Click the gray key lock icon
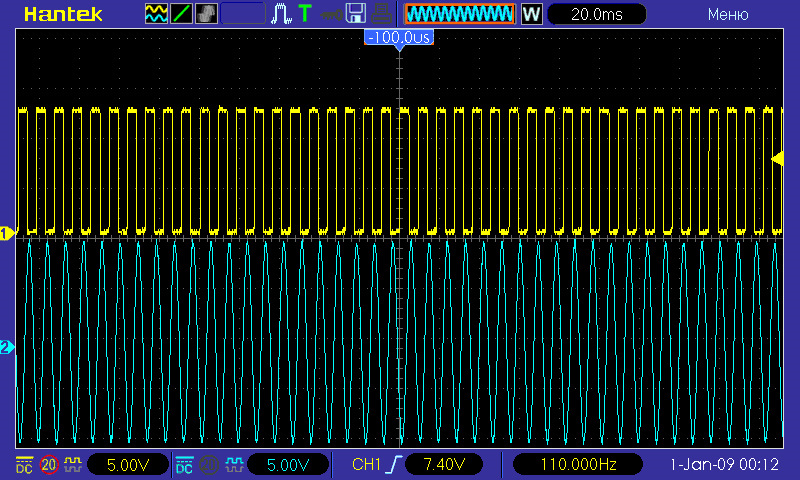 point(331,14)
